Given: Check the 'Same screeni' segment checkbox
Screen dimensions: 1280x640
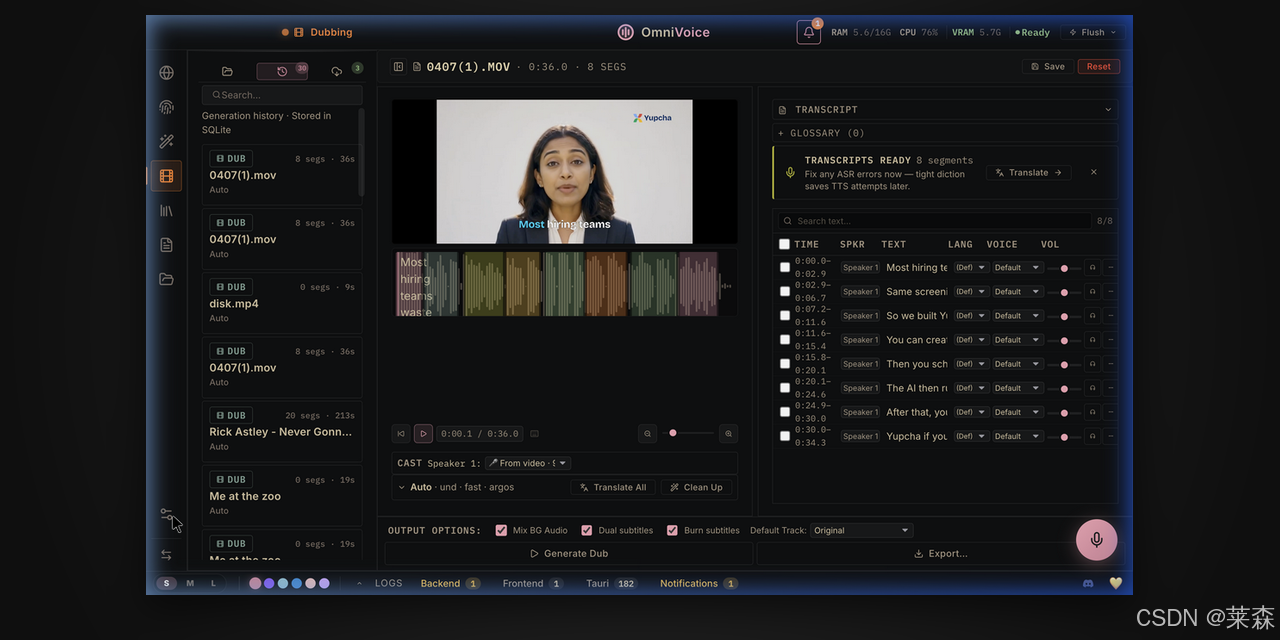Looking at the screenshot, I should 785,292.
